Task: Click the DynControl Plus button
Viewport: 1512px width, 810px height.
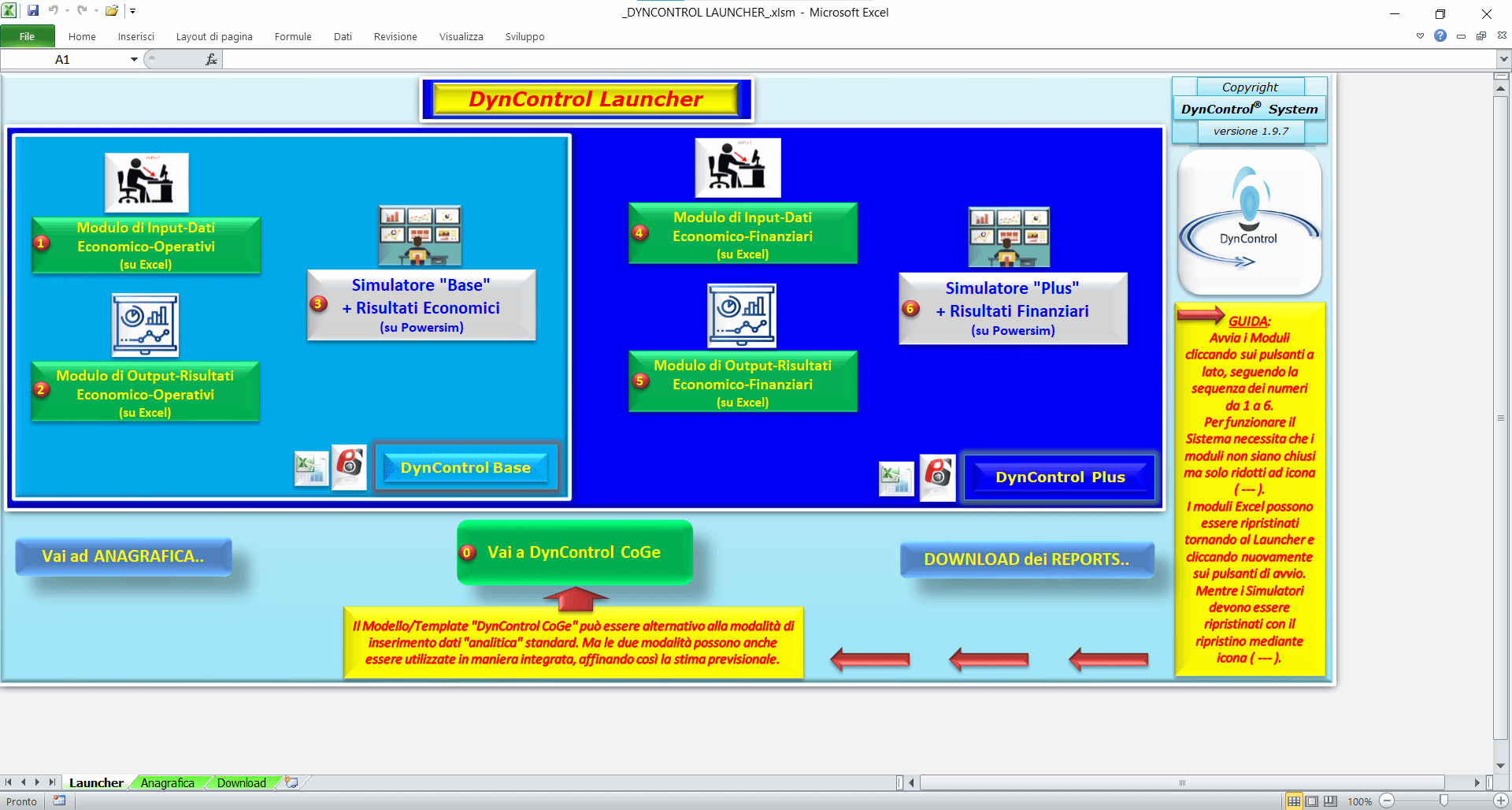Action: [x=1060, y=477]
